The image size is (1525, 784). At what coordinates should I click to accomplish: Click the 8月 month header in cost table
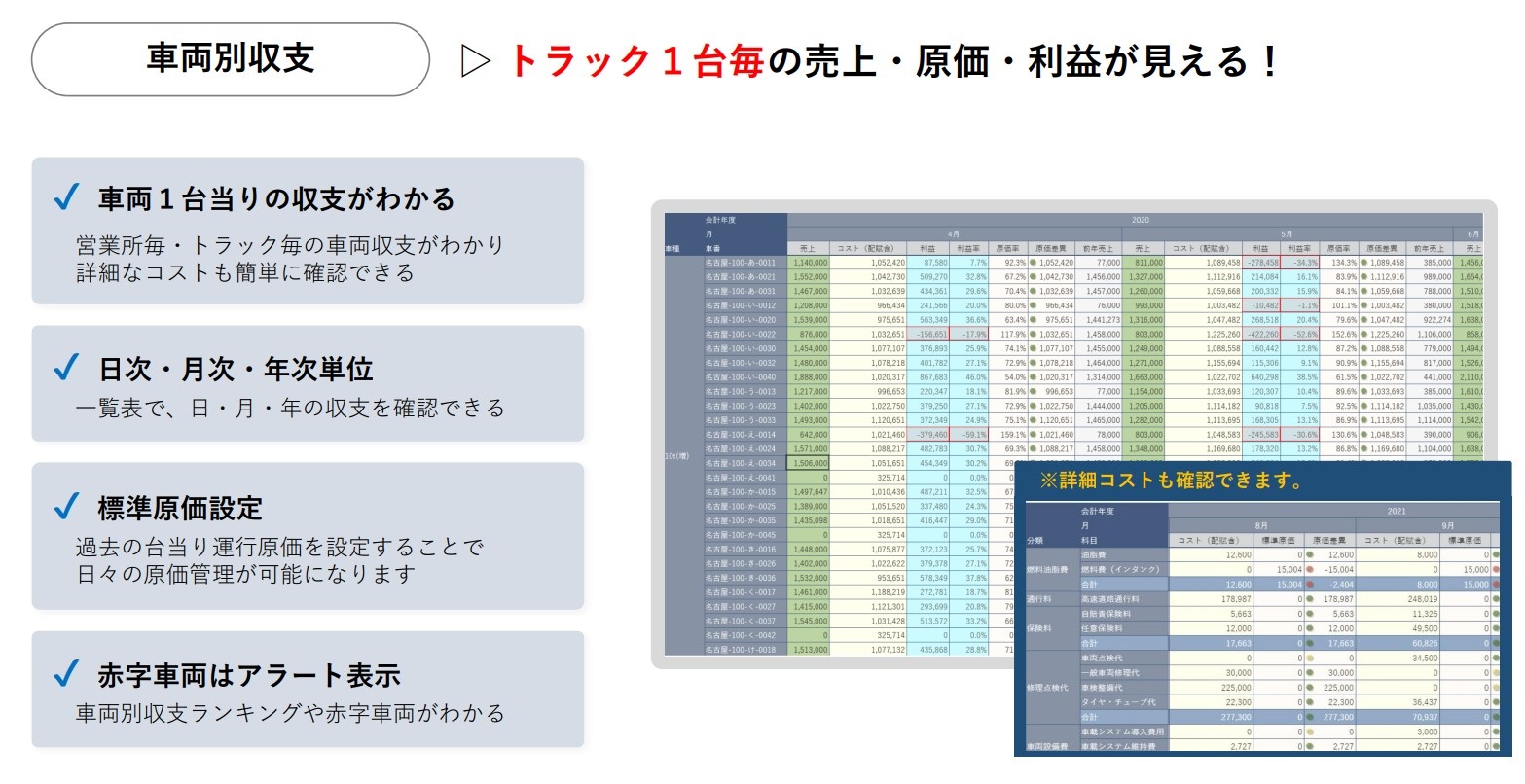tap(1261, 525)
